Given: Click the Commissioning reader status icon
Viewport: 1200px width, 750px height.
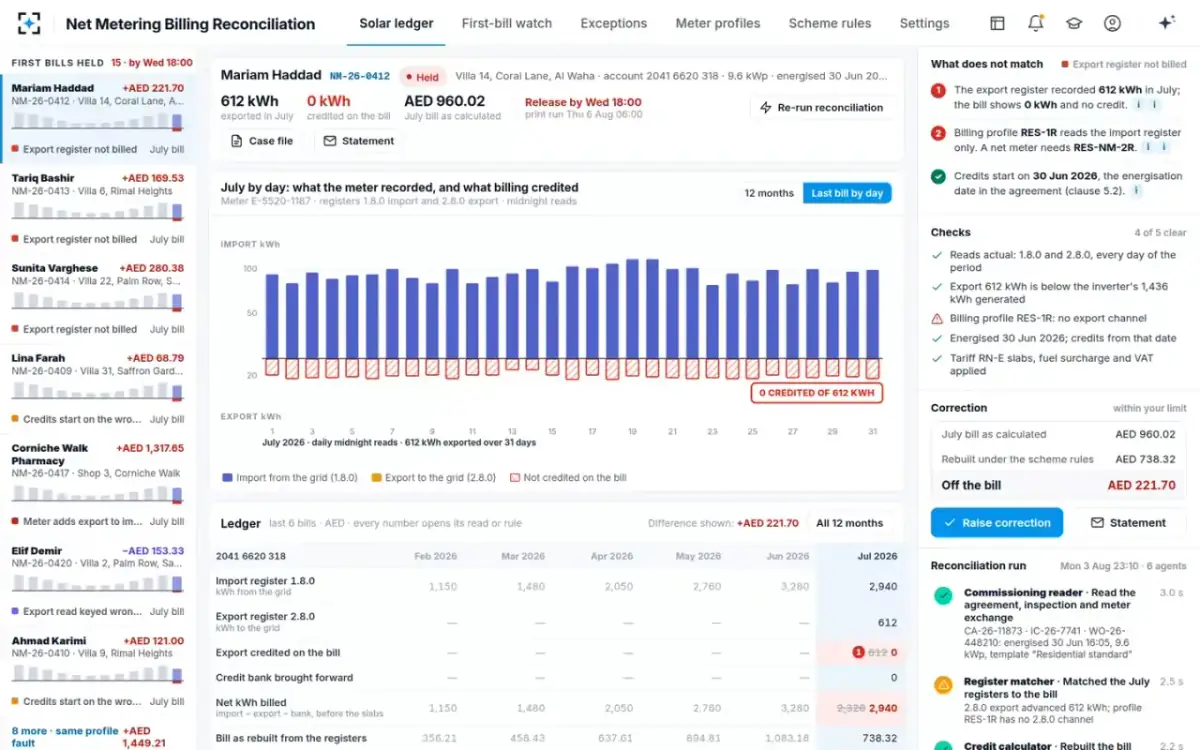Looking at the screenshot, I should (x=942, y=596).
